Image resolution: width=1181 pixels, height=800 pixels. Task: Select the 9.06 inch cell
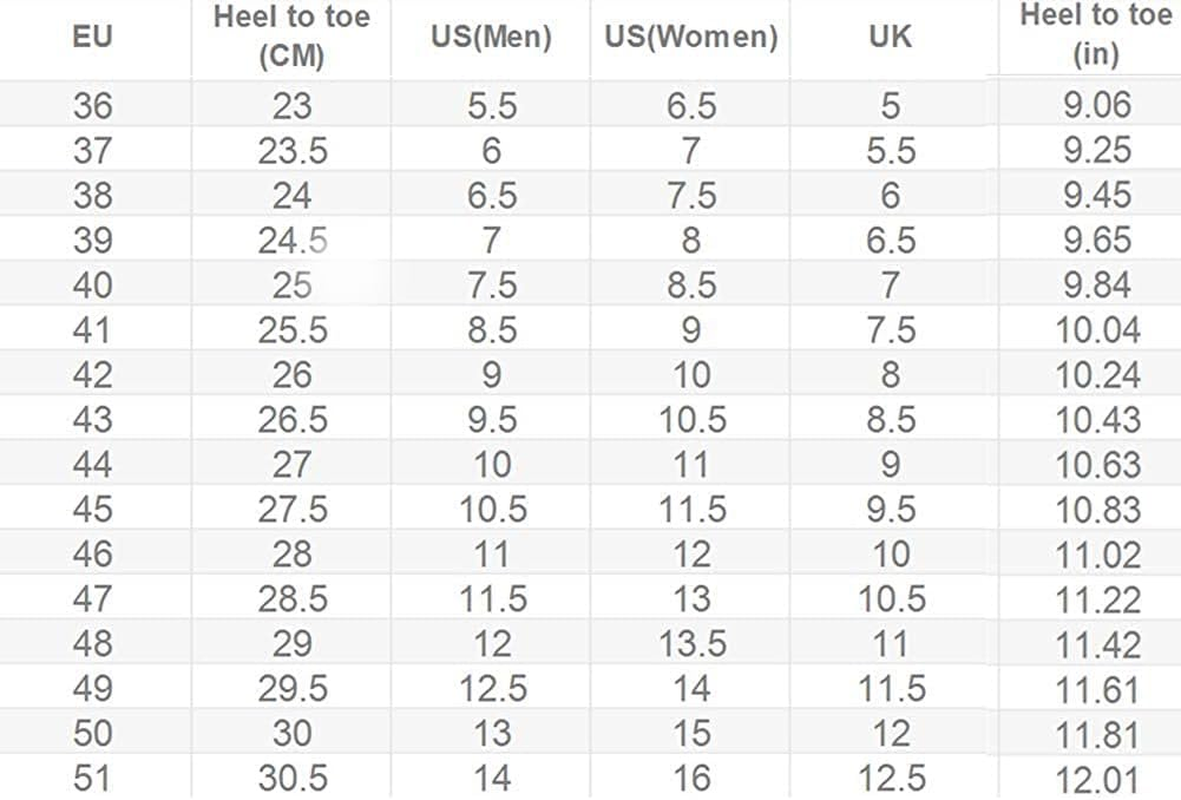pyautogui.click(x=1097, y=106)
